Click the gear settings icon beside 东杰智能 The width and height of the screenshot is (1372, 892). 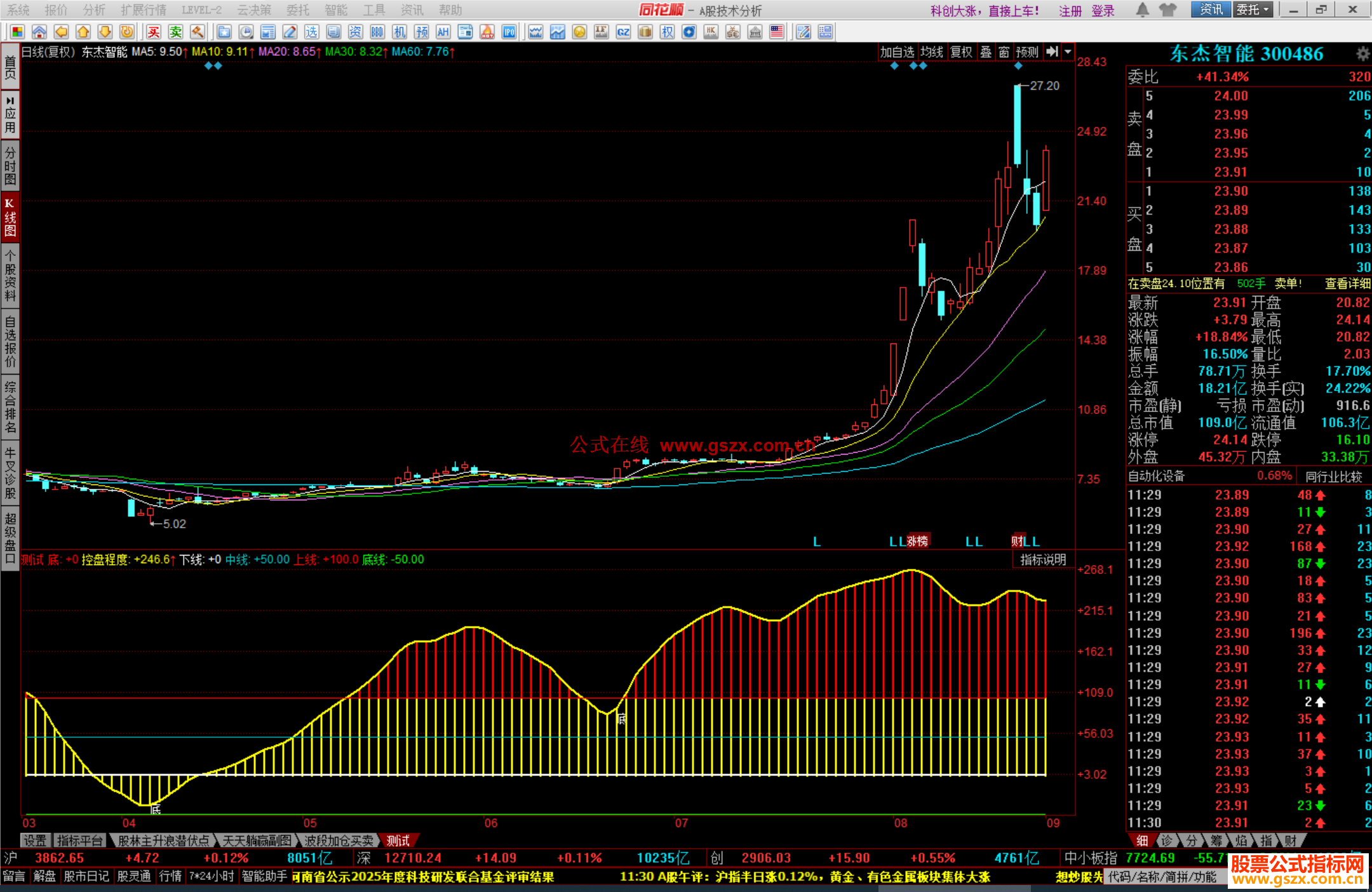1362,54
